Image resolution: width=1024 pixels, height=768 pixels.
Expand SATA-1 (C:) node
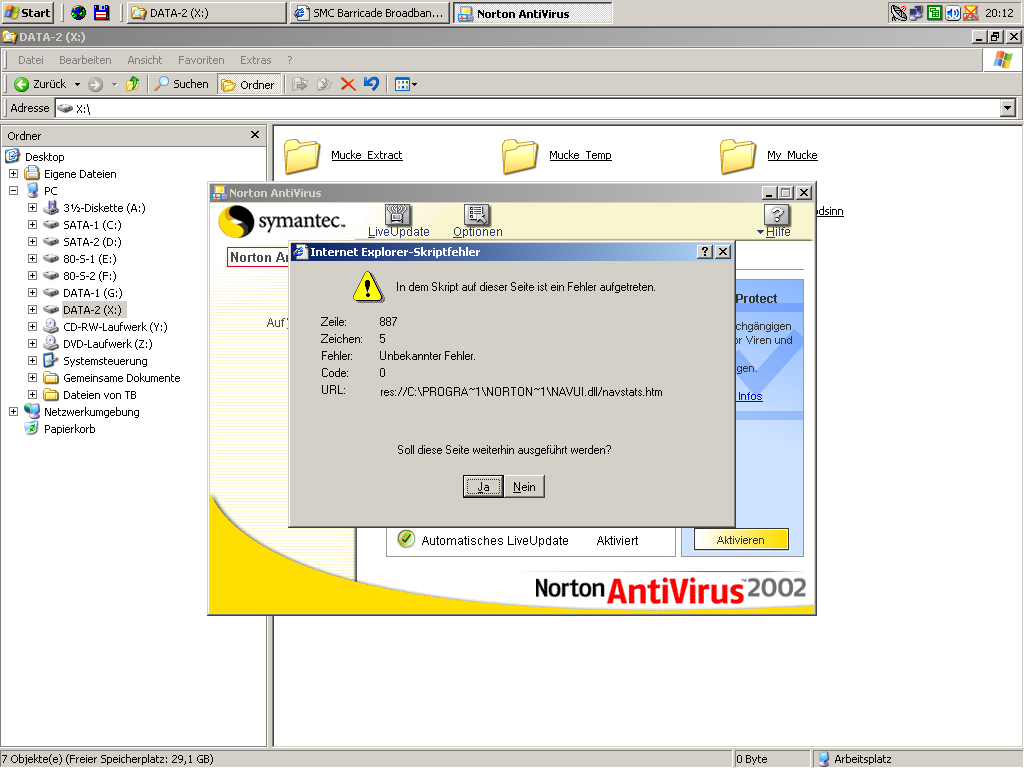pyautogui.click(x=32, y=225)
